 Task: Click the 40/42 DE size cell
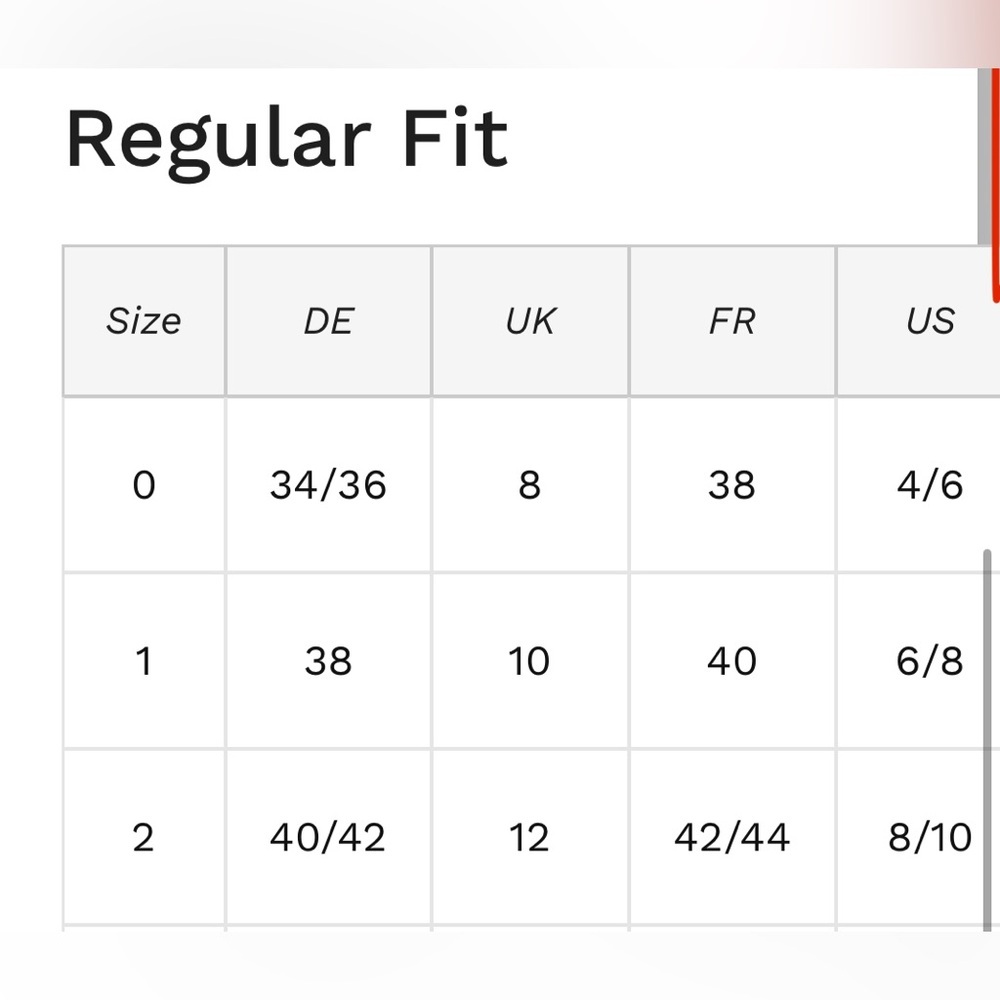click(x=328, y=837)
